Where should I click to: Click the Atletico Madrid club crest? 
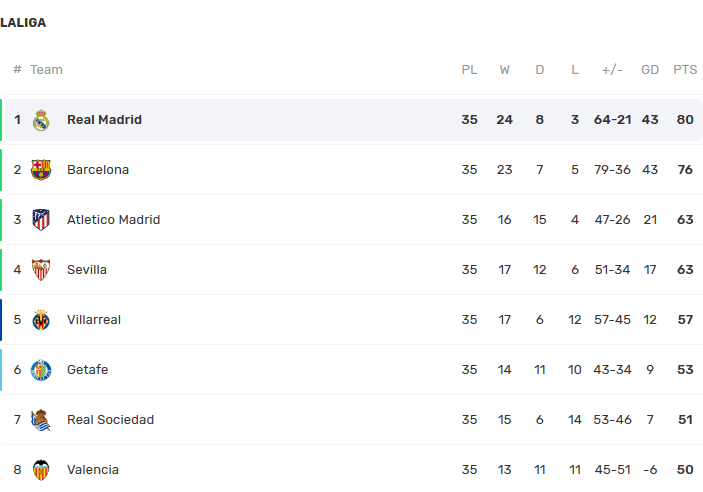tap(41, 220)
